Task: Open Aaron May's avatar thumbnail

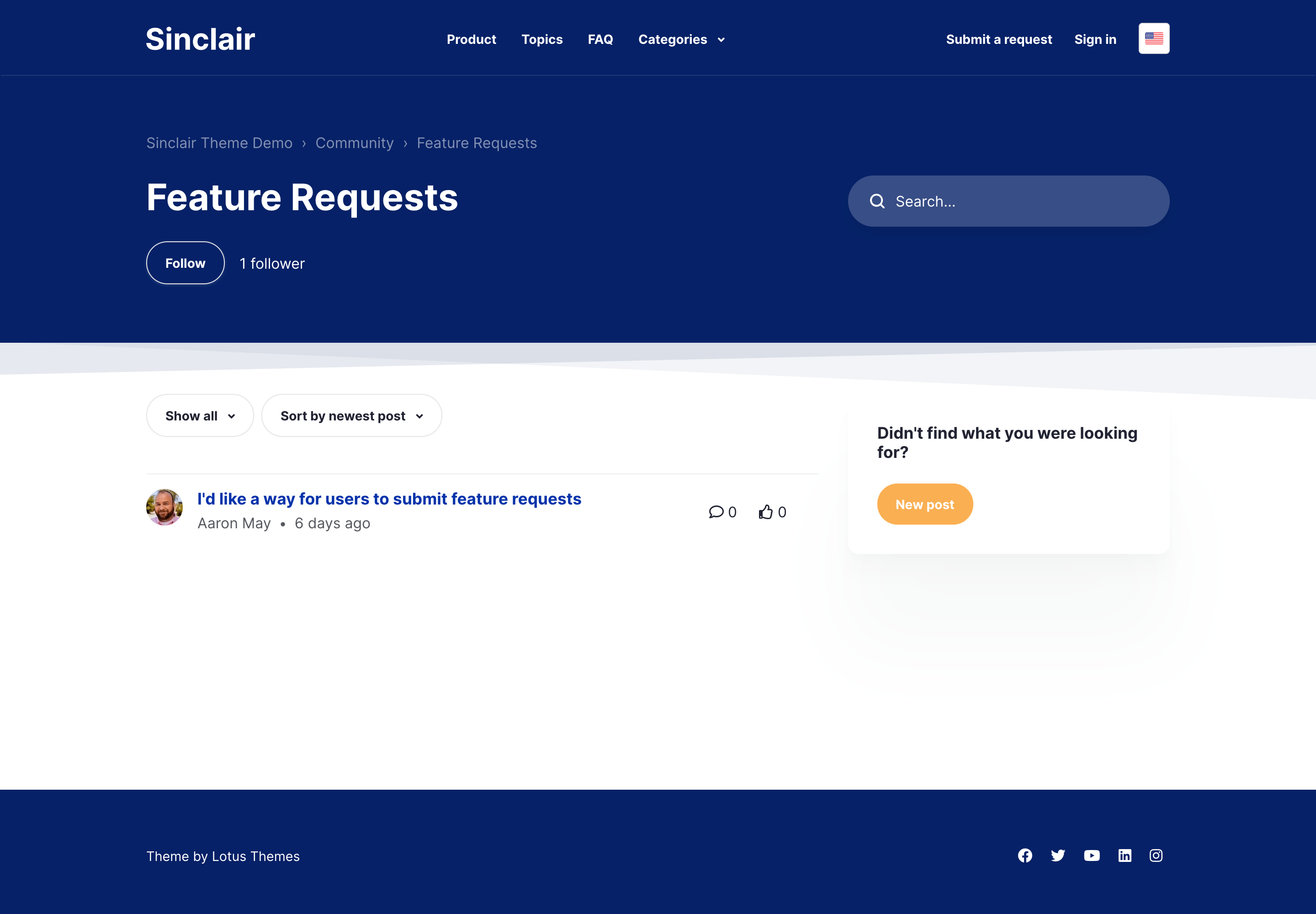Action: (x=164, y=507)
